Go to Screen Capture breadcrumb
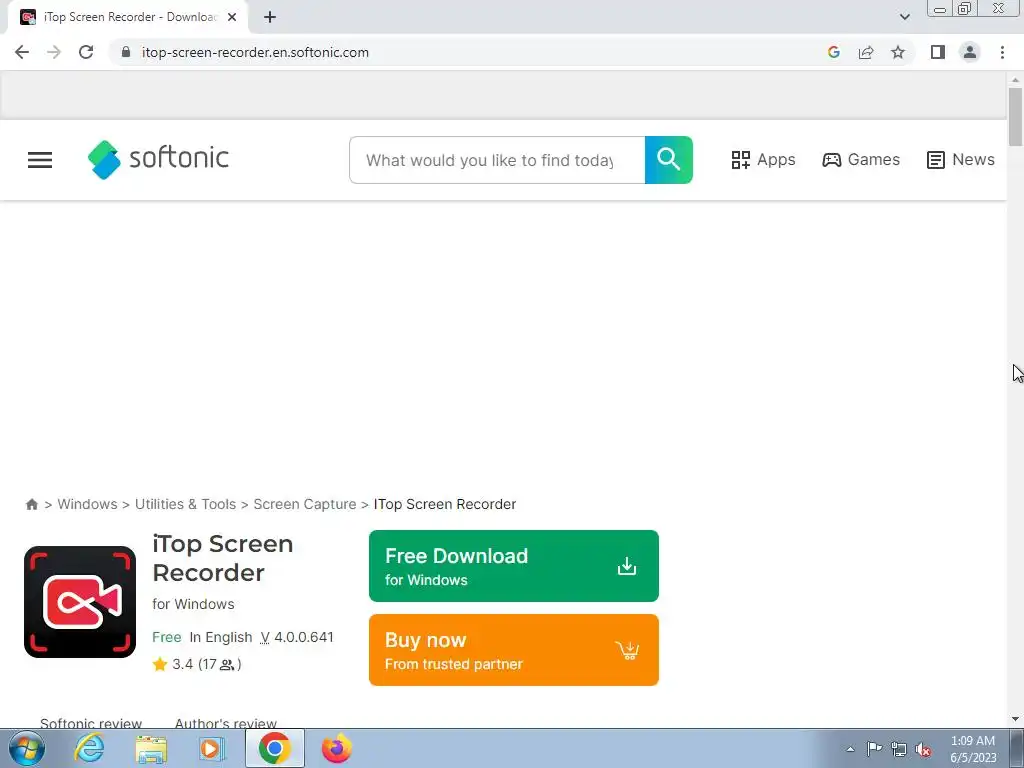This screenshot has height=768, width=1024. tap(305, 504)
